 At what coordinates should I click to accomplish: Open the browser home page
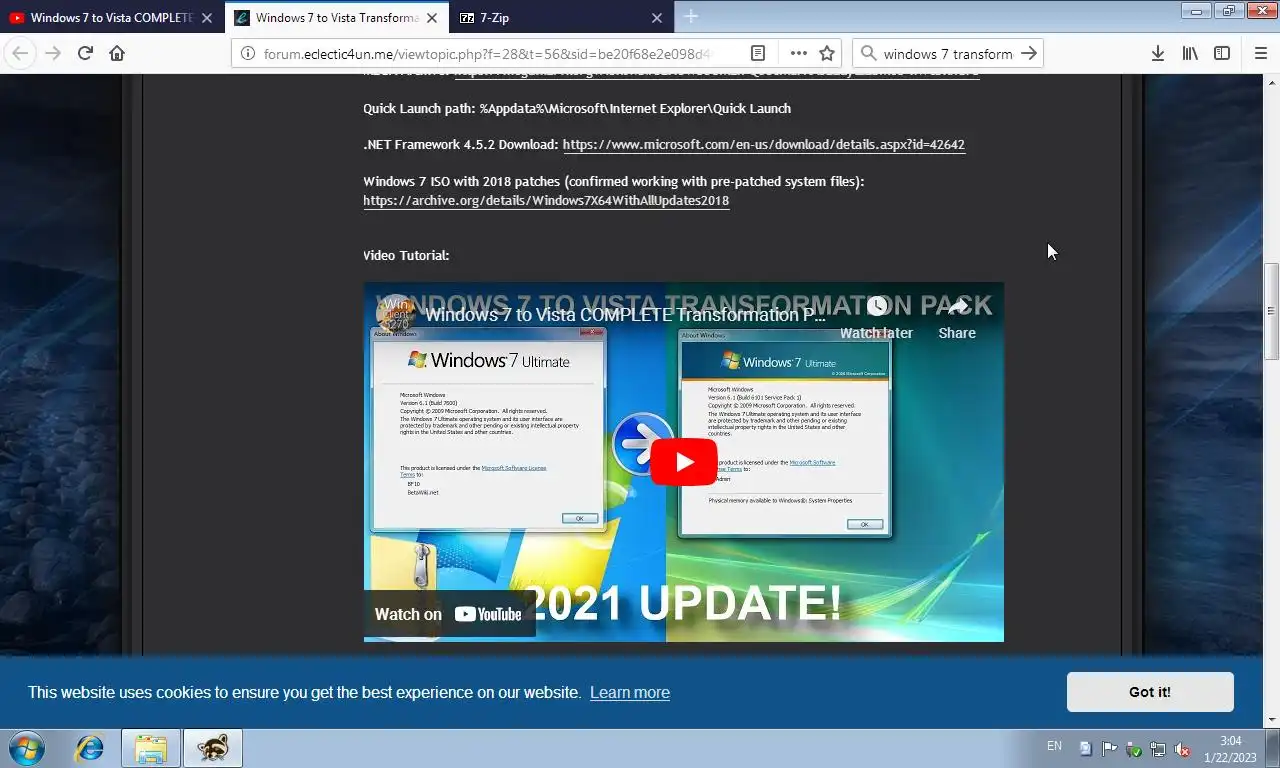117,53
